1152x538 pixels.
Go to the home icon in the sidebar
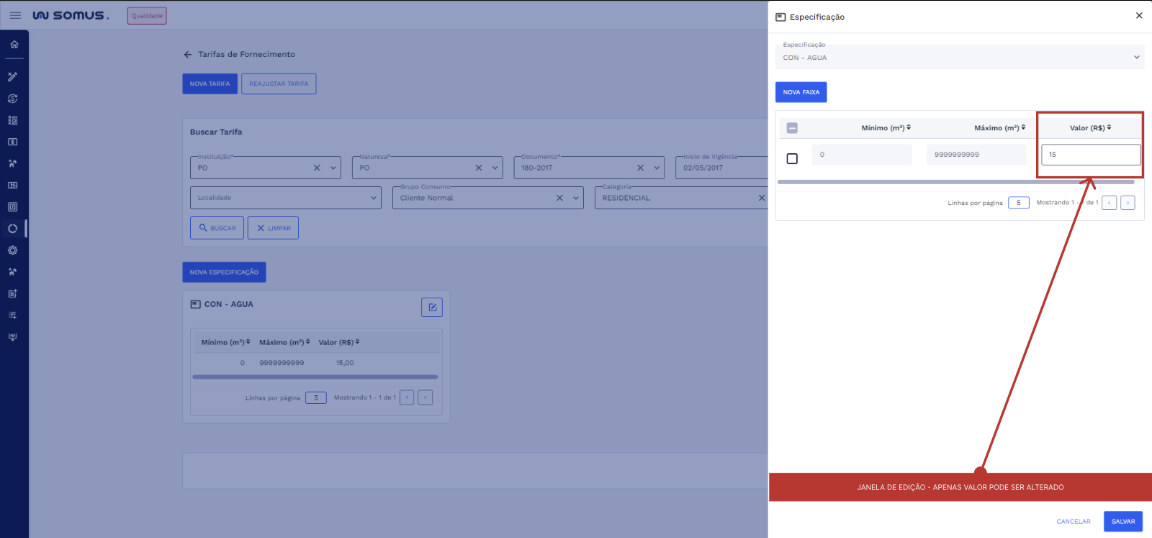tap(13, 45)
